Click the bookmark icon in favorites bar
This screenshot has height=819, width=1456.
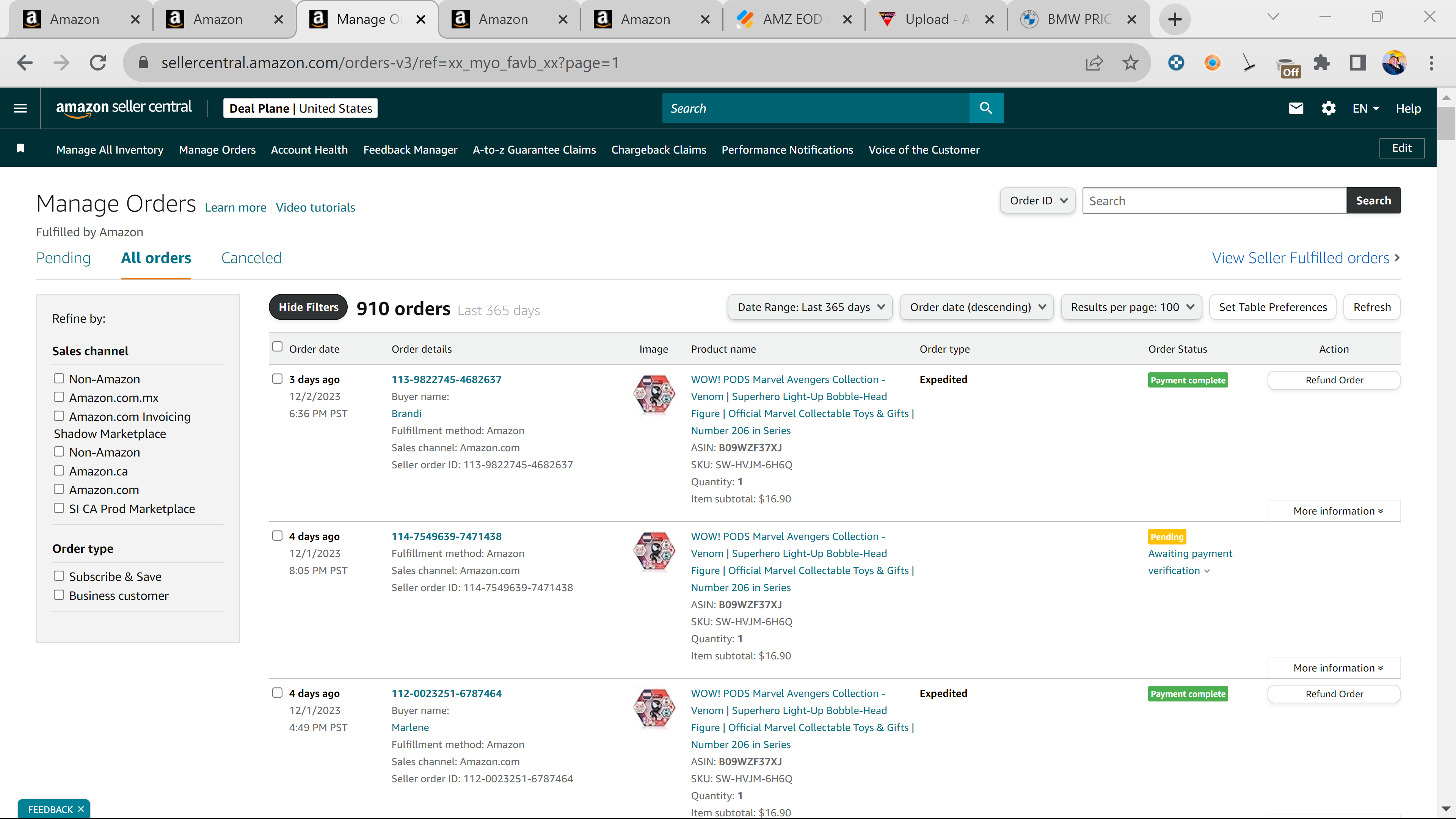coord(20,148)
